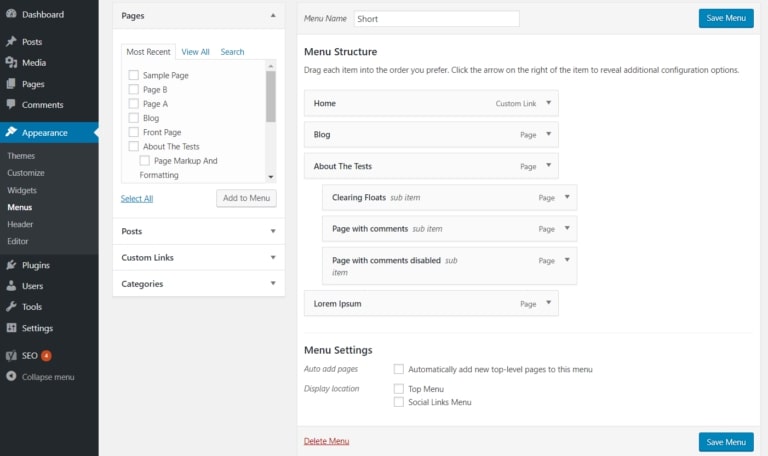Viewport: 768px width, 456px height.
Task: Open Header under Appearance
Action: [x=20, y=224]
